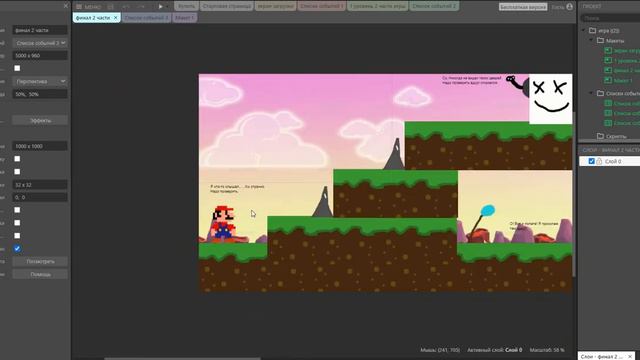Open the Перспектива dropdown

tap(40, 81)
